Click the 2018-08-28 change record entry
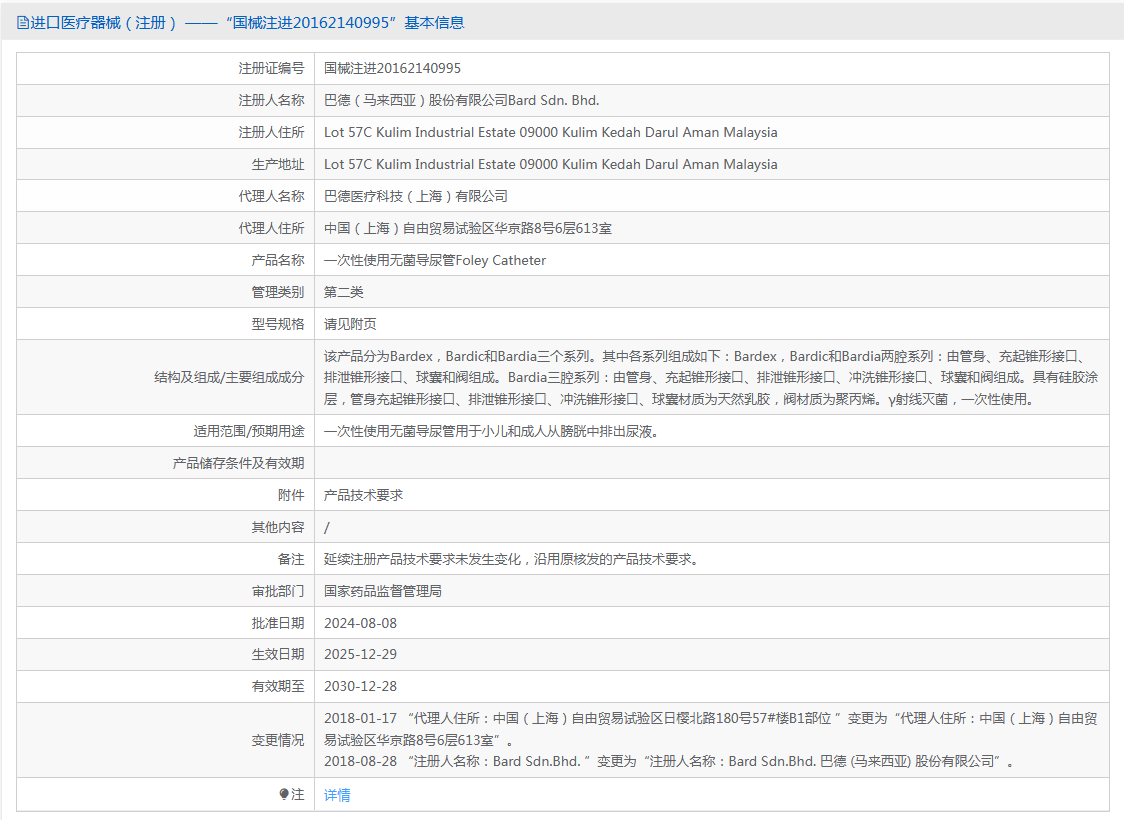The height and width of the screenshot is (820, 1124). (669, 761)
